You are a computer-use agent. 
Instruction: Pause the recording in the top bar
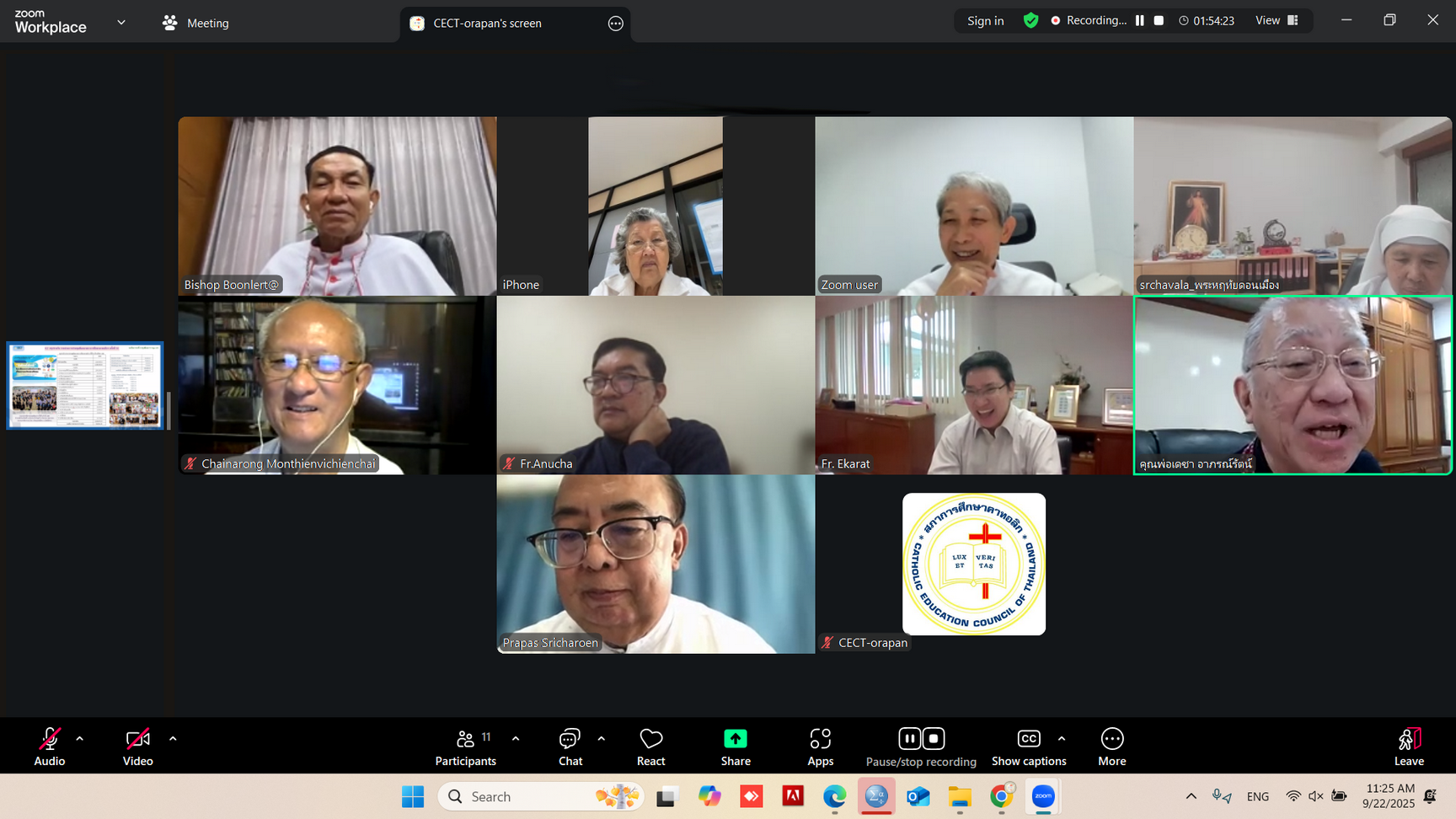tap(1139, 20)
